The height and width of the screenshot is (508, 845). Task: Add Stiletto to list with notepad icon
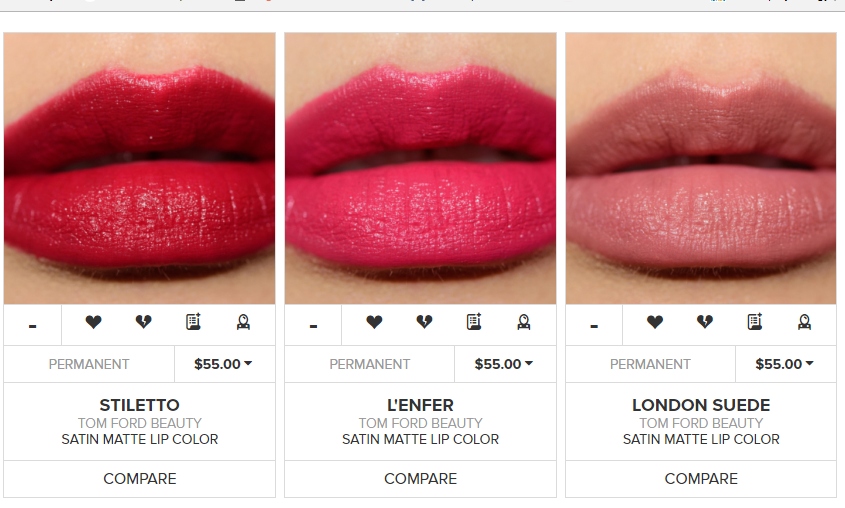[193, 322]
